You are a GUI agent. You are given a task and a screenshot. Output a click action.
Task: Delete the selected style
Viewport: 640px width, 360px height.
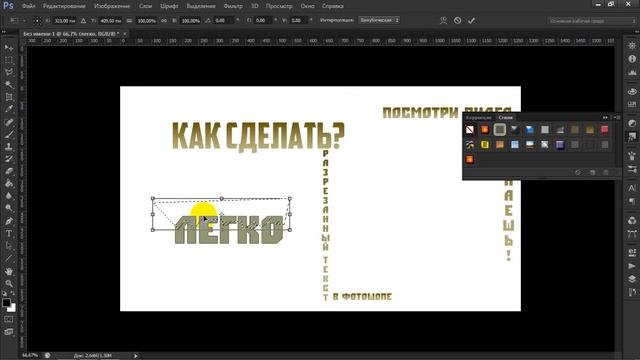pos(606,173)
